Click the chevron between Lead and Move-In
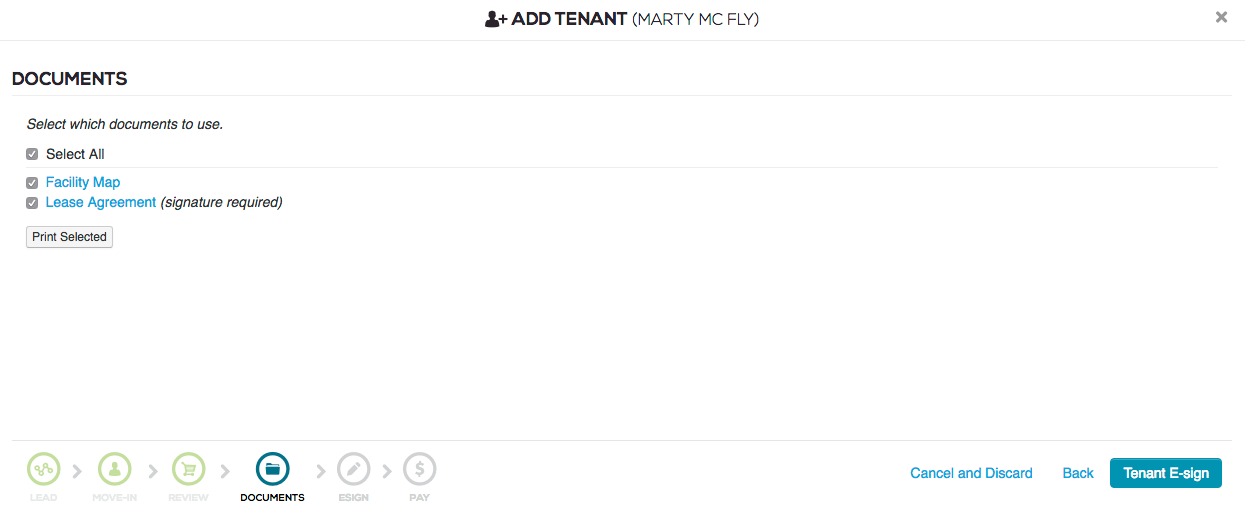The height and width of the screenshot is (517, 1245). pyautogui.click(x=78, y=471)
